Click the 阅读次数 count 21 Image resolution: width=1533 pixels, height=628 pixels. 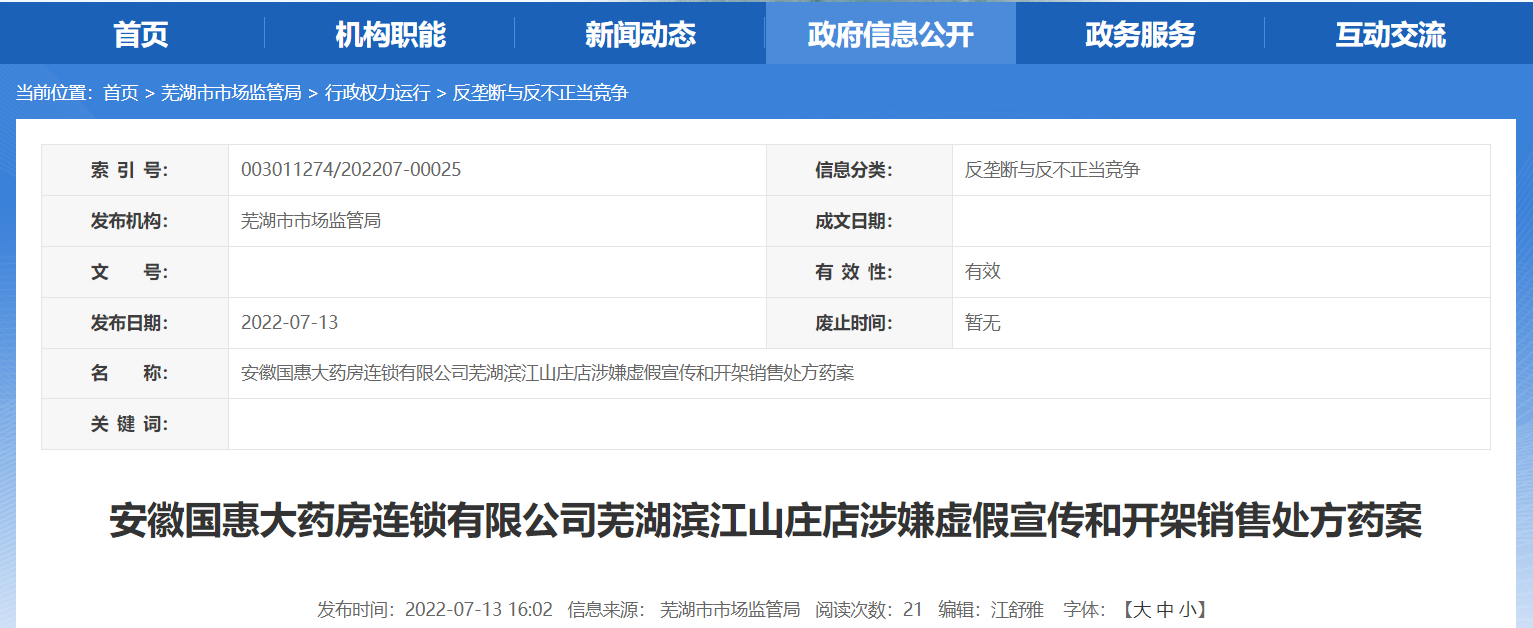[x=912, y=609]
